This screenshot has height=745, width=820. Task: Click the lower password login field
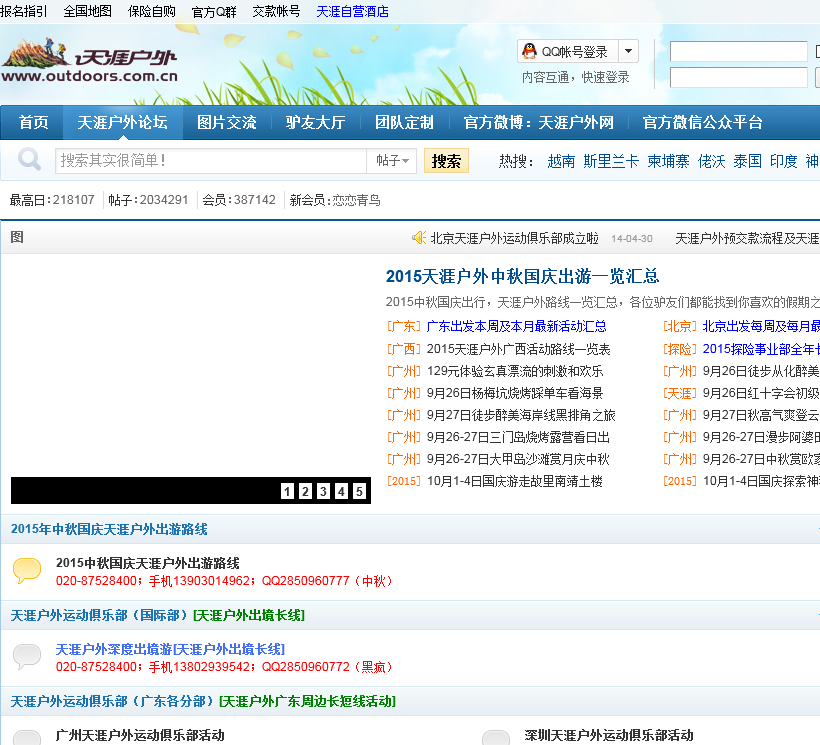738,77
